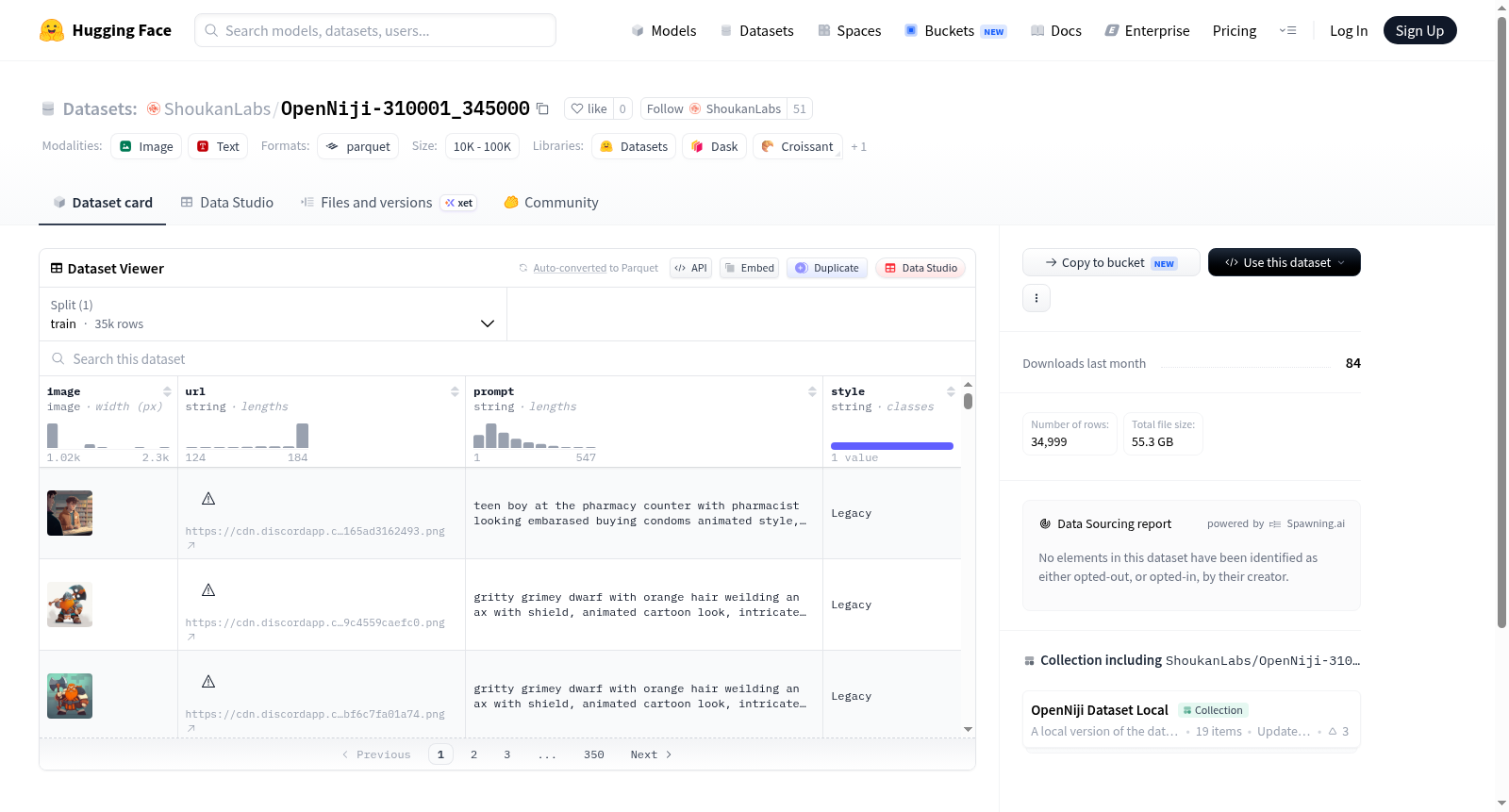Screen dimensions: 1509x812
Task: Switch to the Data Studio tab
Action: point(227,202)
